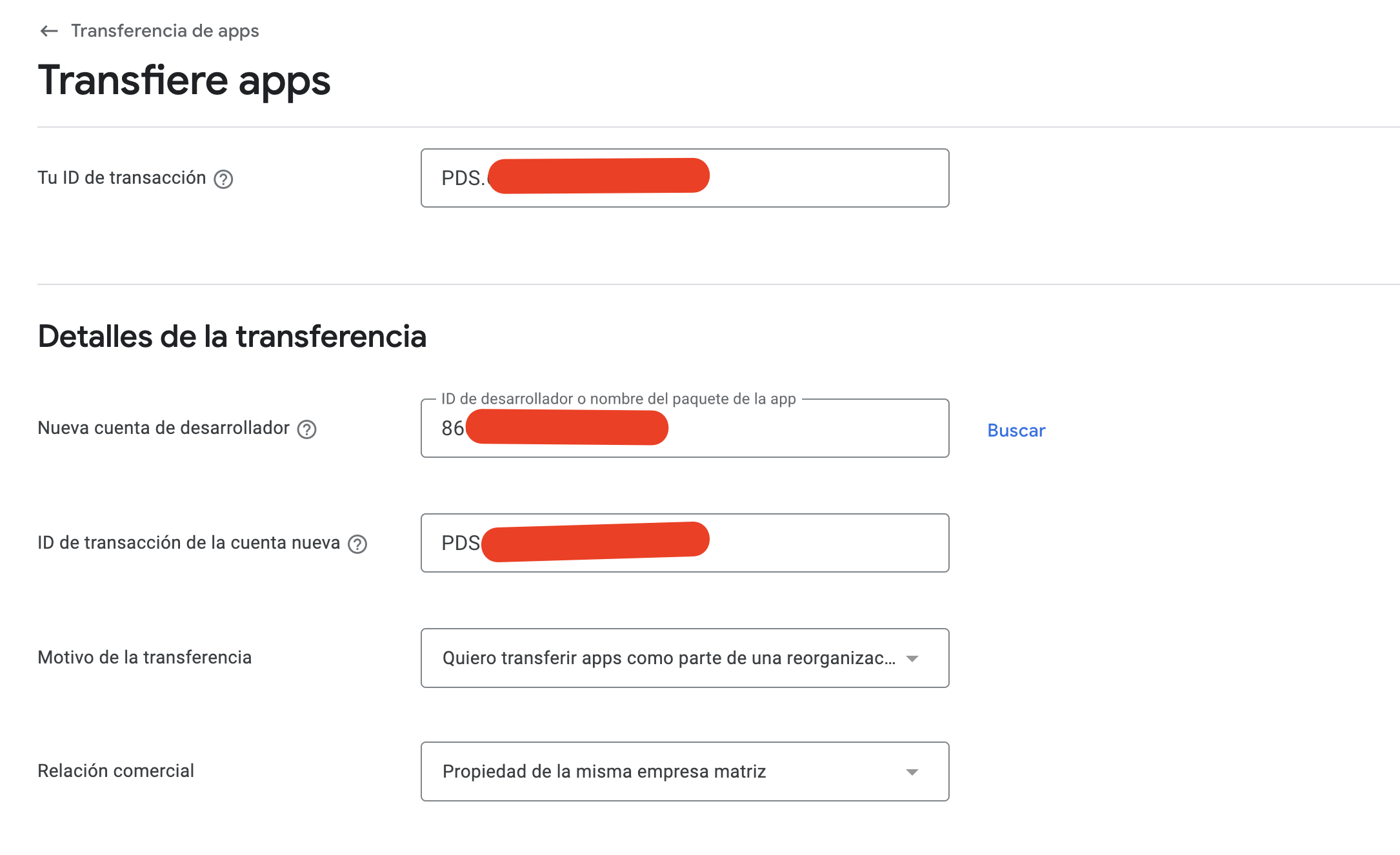Click the Relación comercial label
Screen dimensions: 1400x855
[x=115, y=771]
